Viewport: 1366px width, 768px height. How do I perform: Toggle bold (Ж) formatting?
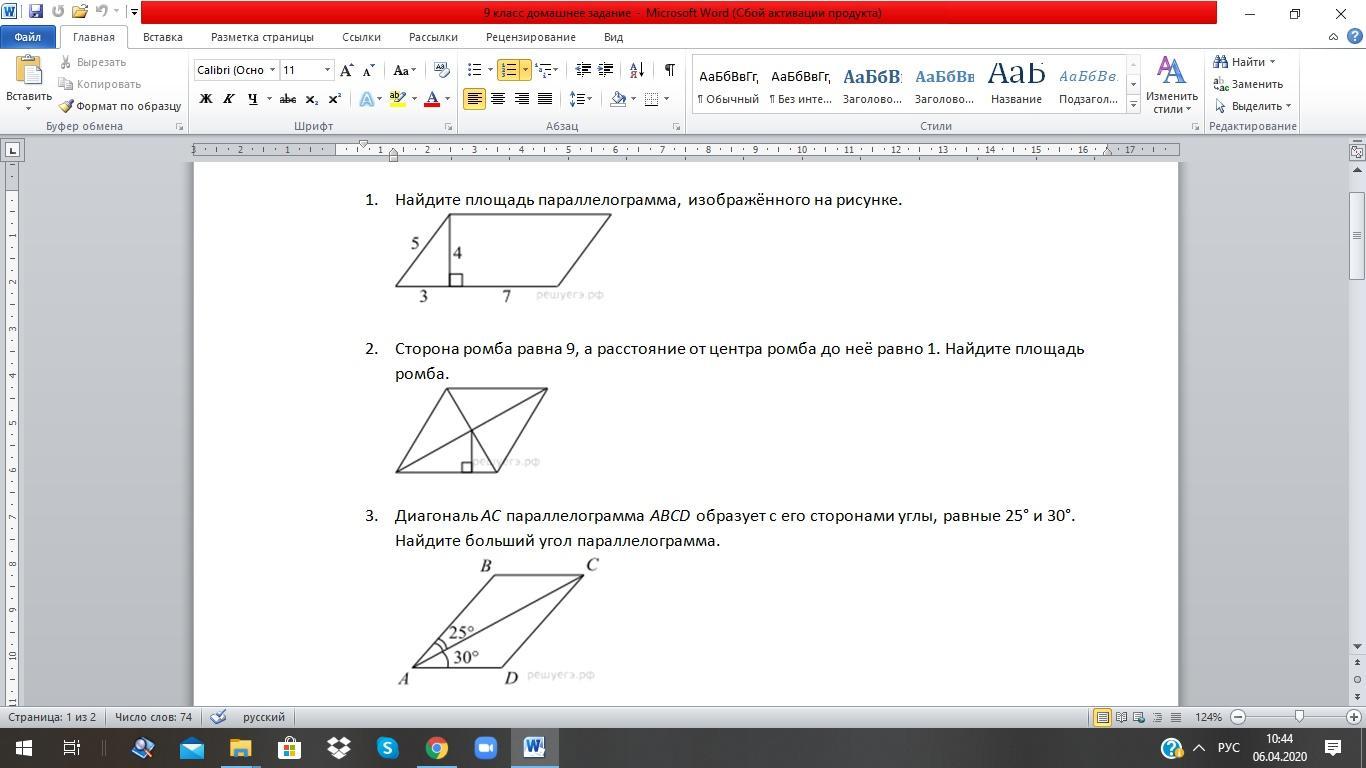pyautogui.click(x=206, y=99)
